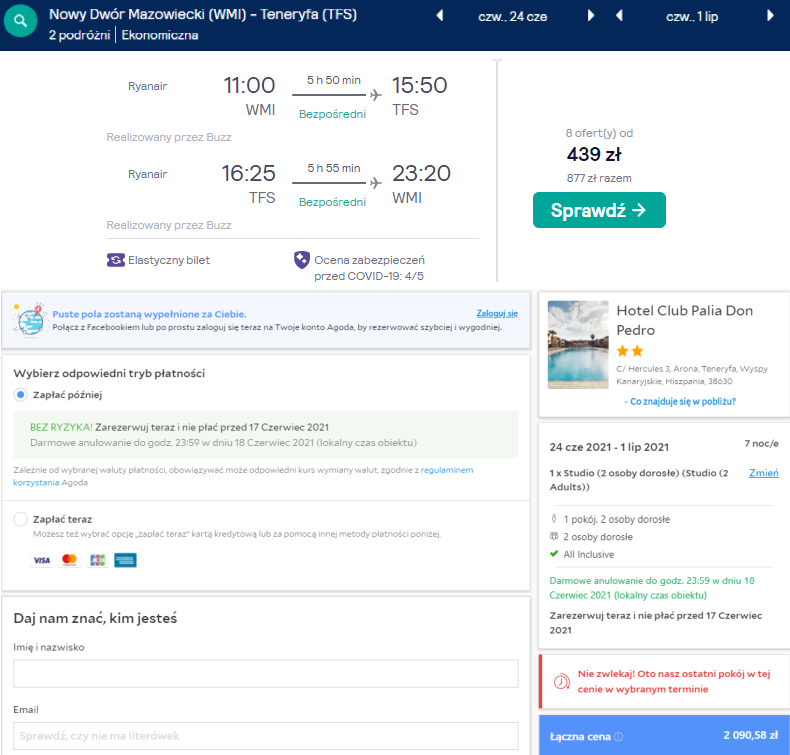The width and height of the screenshot is (790, 755).
Task: Click the 8 ofert(y) od label
Action: (599, 133)
